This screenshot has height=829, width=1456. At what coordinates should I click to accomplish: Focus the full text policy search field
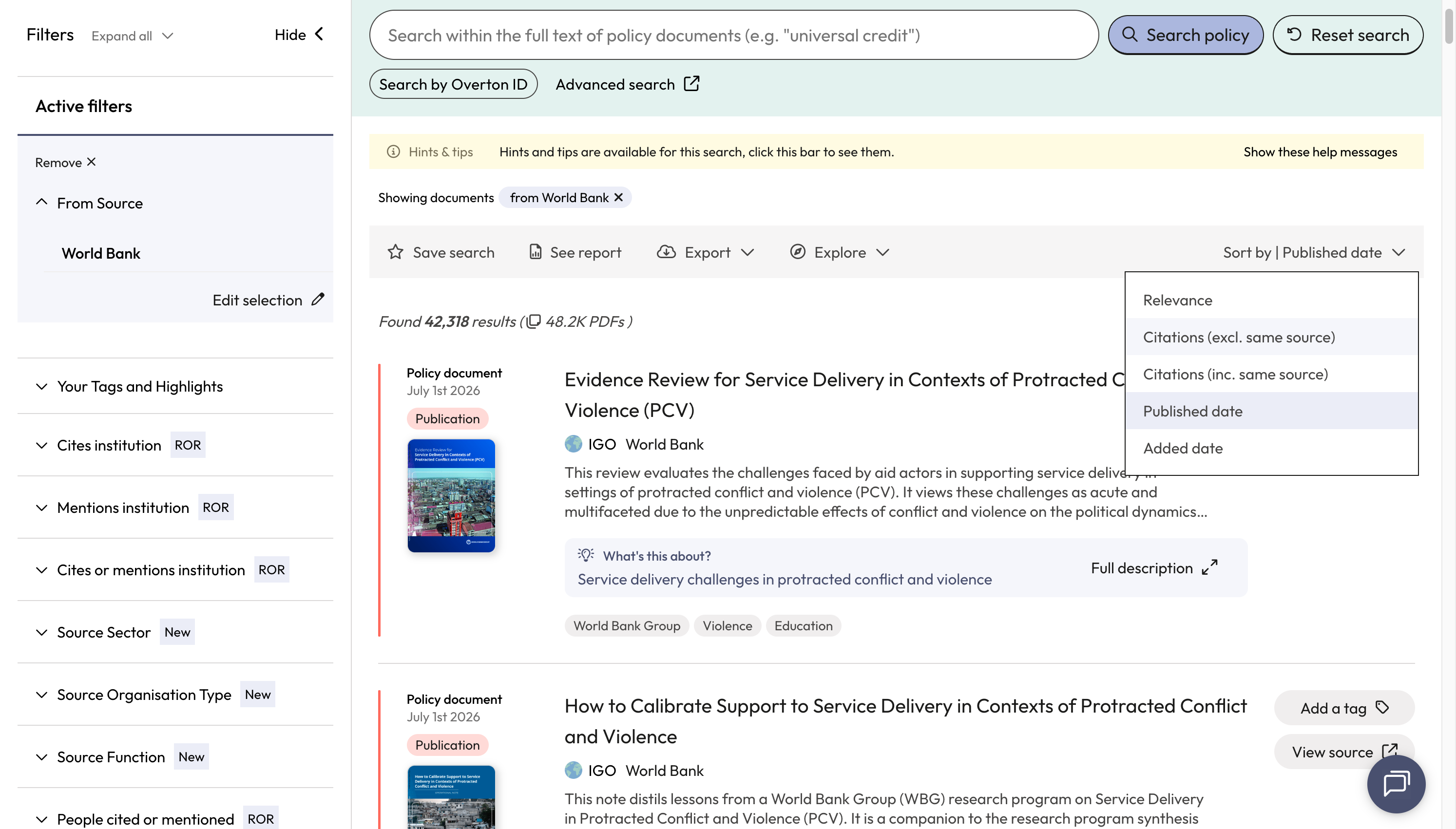click(x=733, y=35)
